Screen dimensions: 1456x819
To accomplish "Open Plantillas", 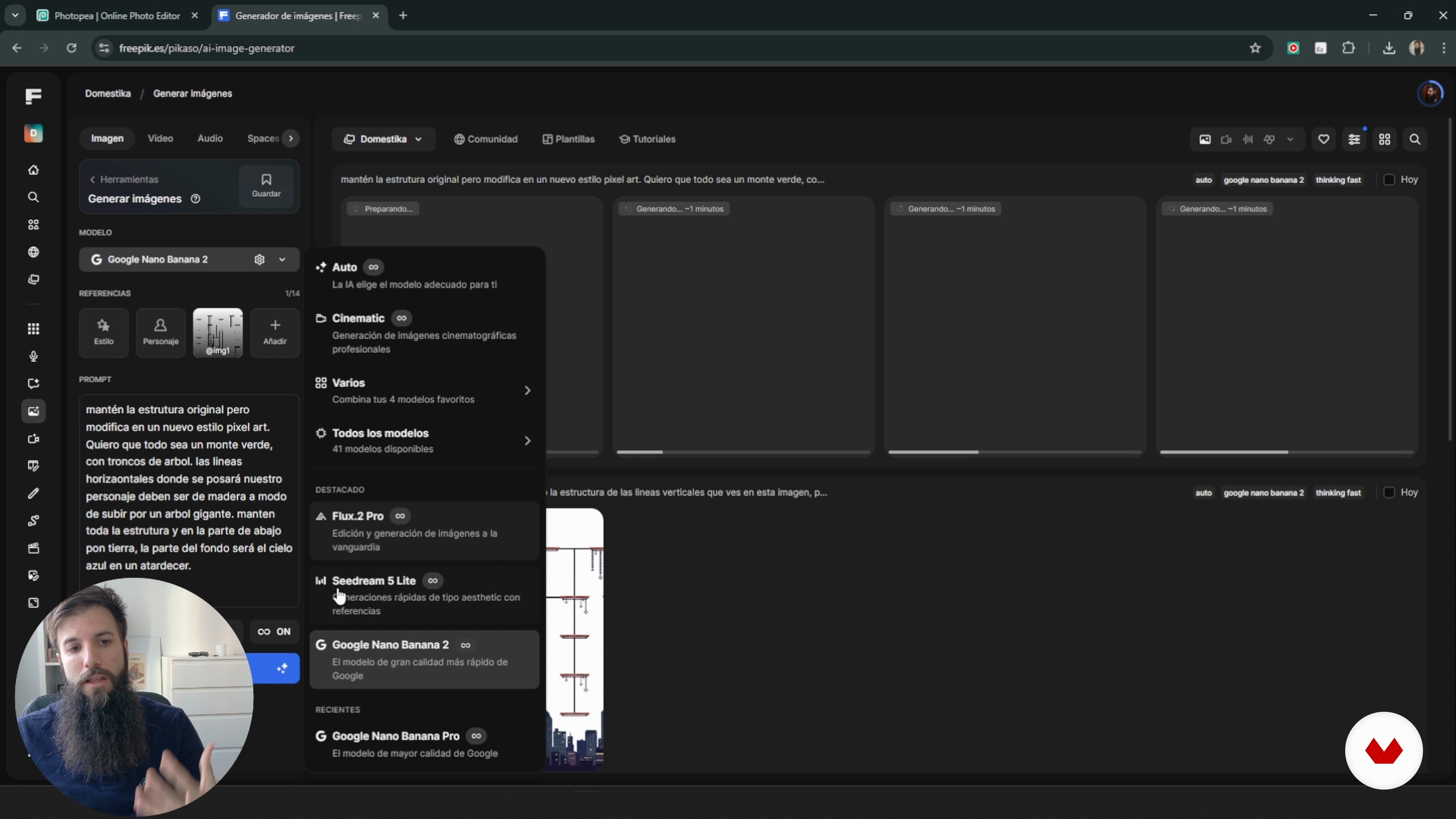I will click(569, 140).
